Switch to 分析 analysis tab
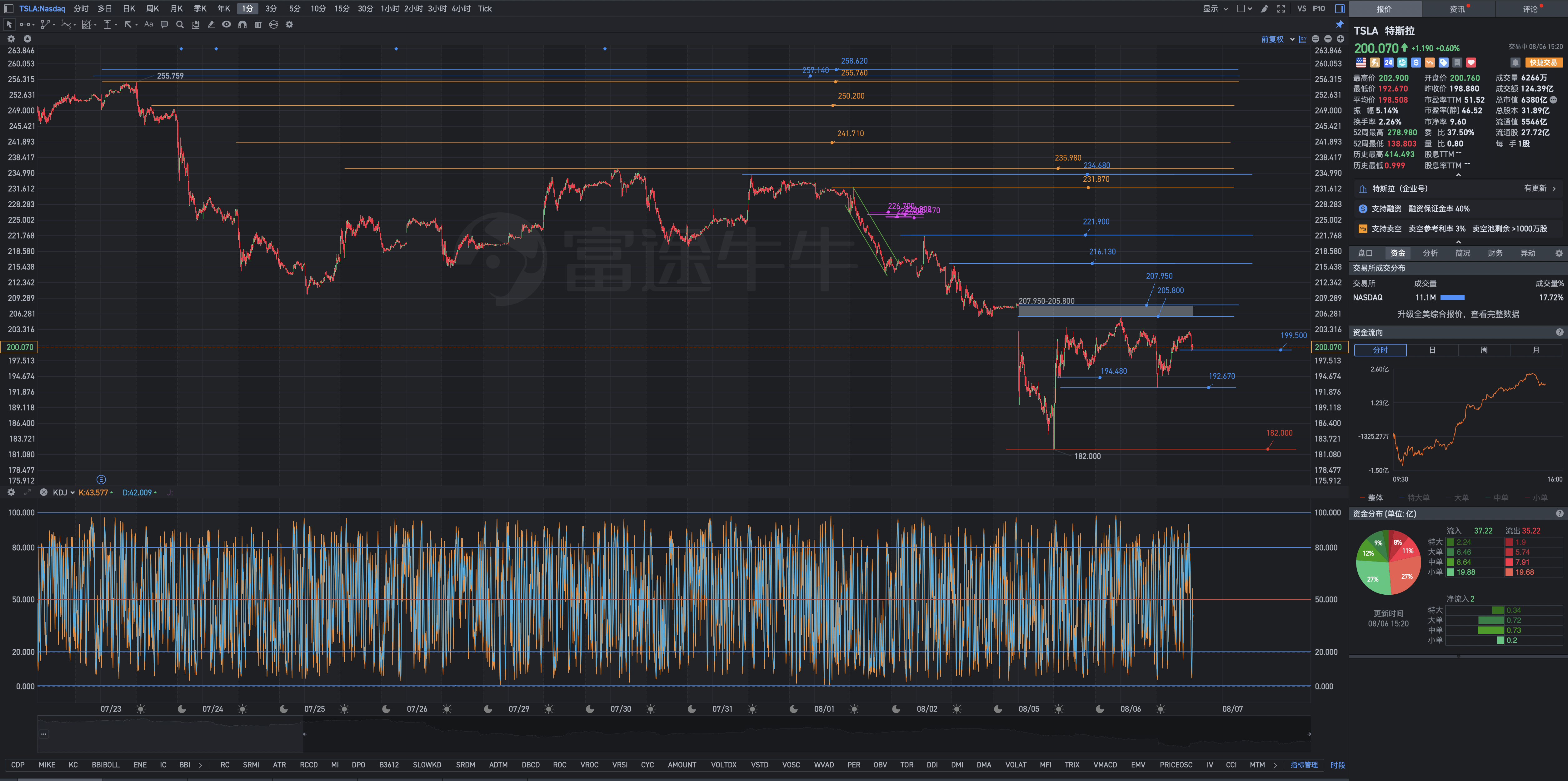This screenshot has width=1568, height=781. click(1431, 253)
